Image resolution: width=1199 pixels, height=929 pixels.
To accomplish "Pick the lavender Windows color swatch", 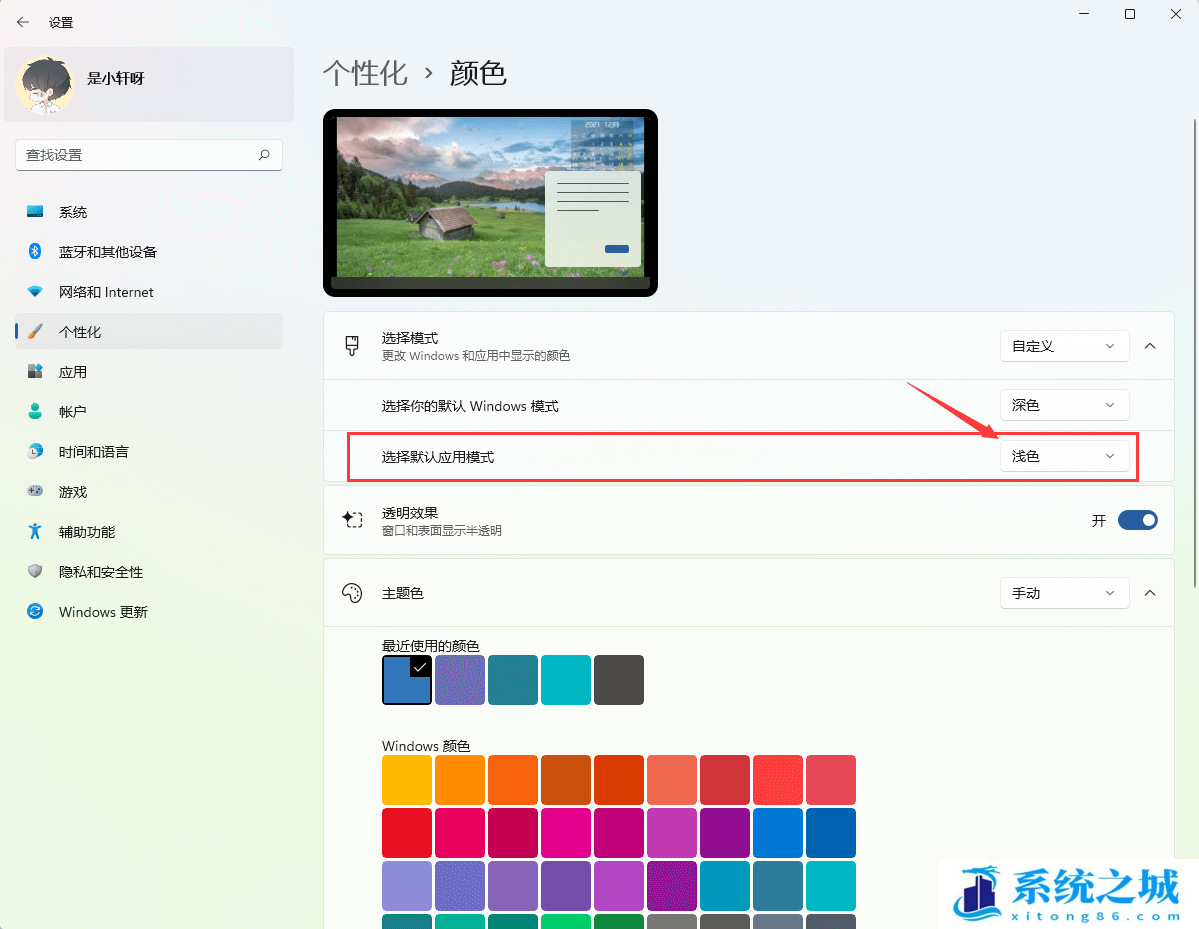I will click(x=407, y=885).
